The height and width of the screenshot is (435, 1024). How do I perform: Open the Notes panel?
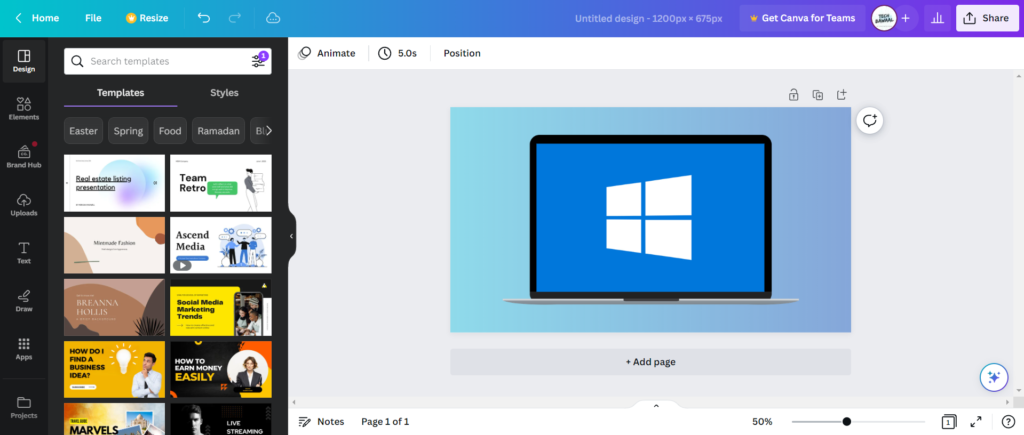pyautogui.click(x=321, y=422)
